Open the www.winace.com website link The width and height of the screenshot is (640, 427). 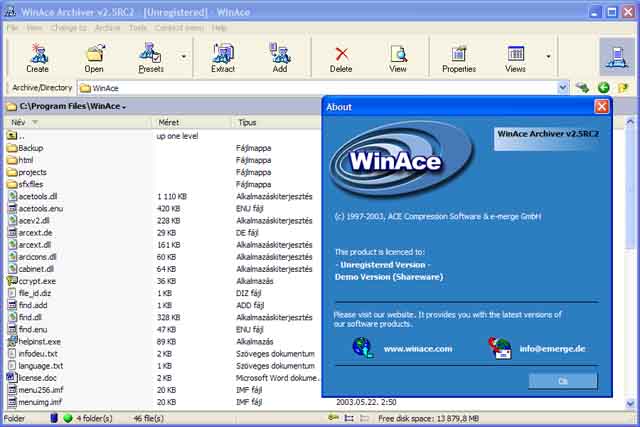pos(418,349)
